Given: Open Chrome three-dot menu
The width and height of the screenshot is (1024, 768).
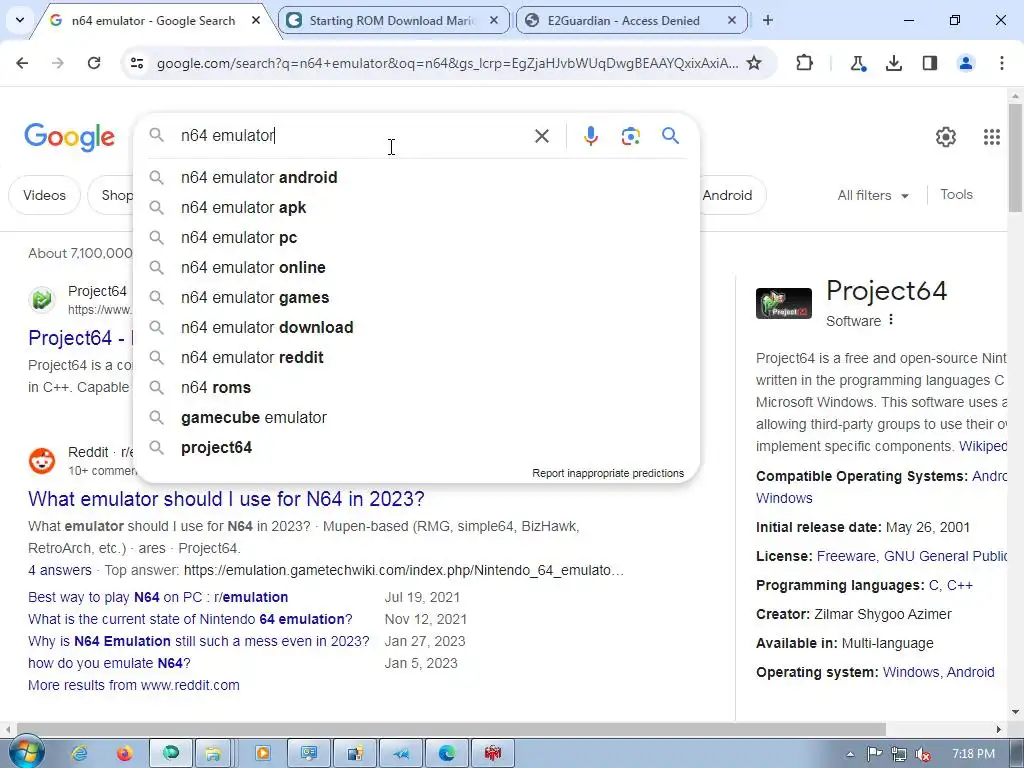Looking at the screenshot, I should click(1001, 63).
